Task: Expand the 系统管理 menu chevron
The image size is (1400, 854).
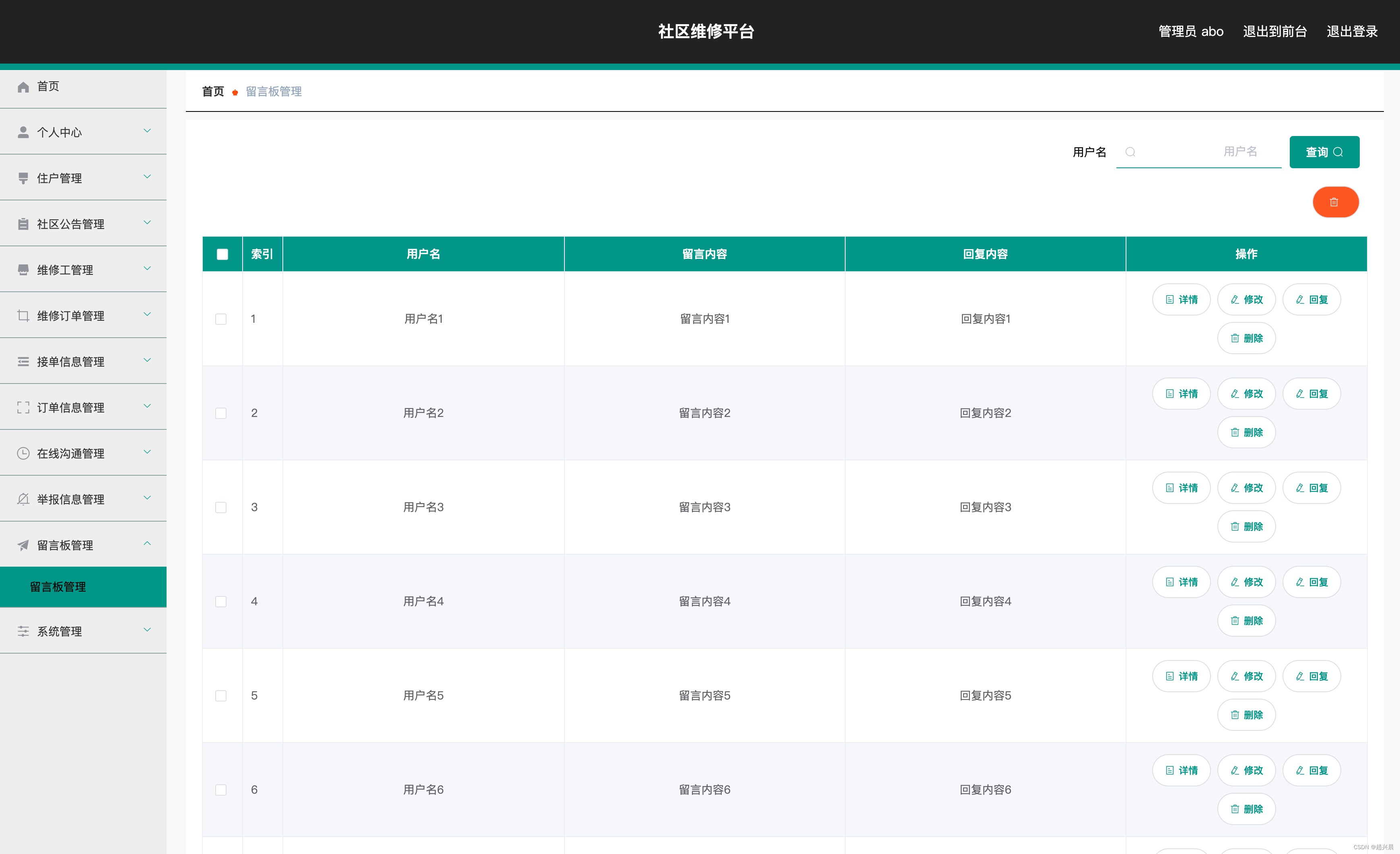Action: (x=147, y=629)
